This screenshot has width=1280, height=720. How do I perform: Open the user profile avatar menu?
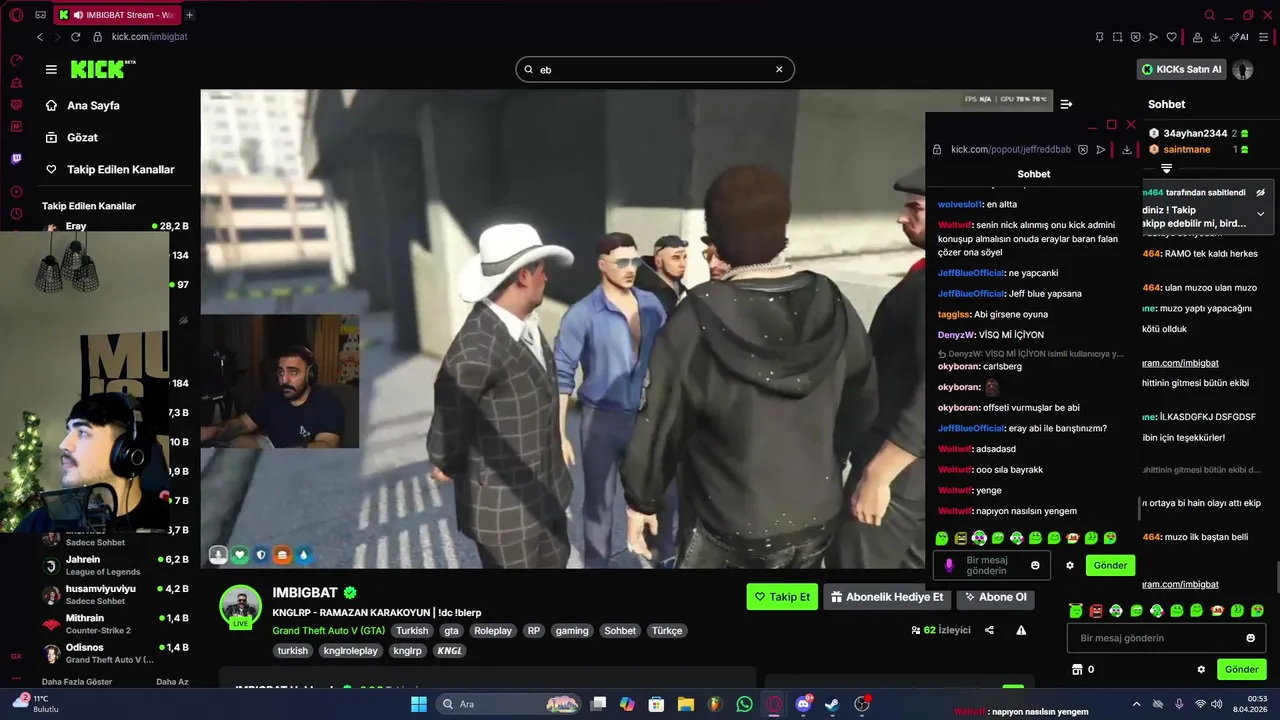[1243, 69]
